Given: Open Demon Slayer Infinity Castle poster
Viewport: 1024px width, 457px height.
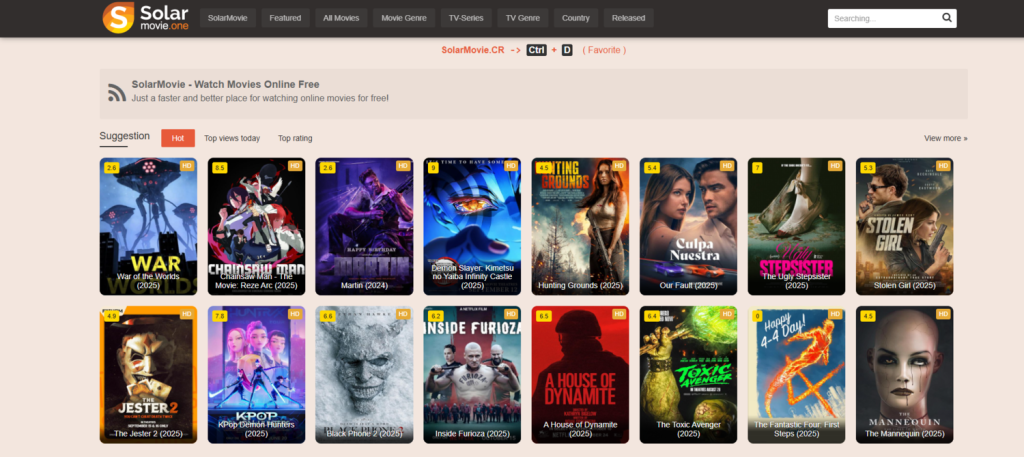Looking at the screenshot, I should coord(472,227).
